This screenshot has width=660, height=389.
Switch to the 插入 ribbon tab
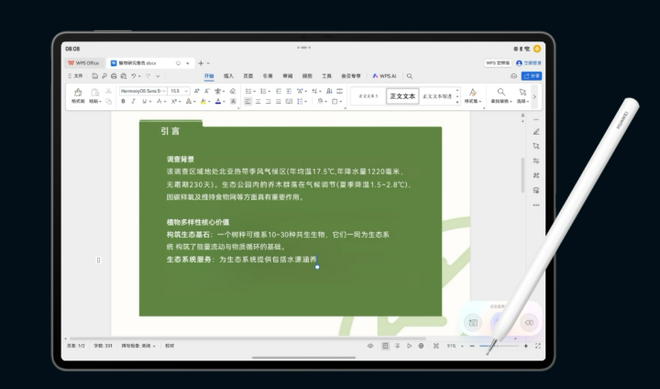[229, 76]
